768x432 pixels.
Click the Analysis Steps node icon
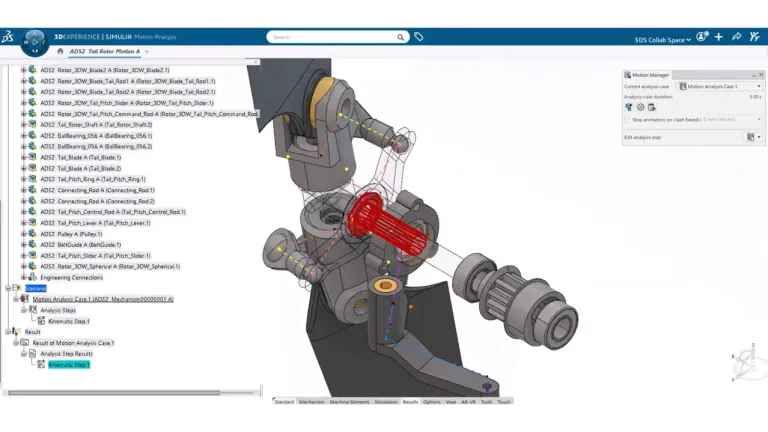[33, 310]
